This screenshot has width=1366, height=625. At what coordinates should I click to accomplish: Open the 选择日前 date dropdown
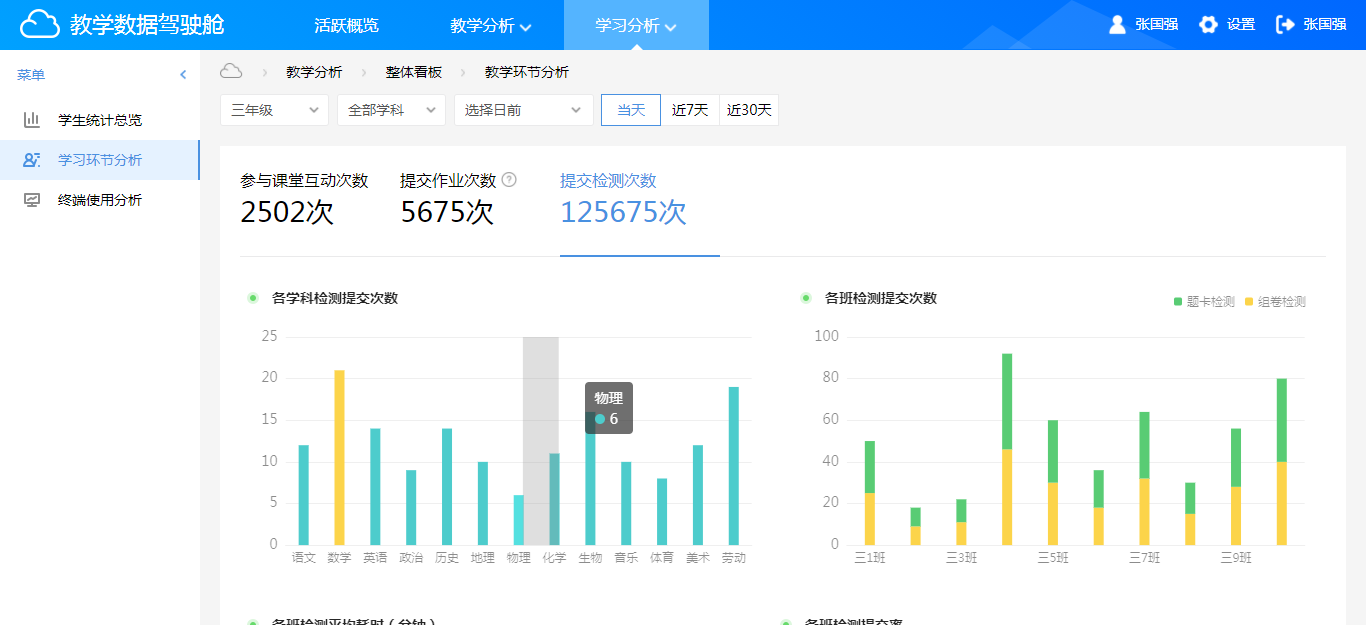523,110
